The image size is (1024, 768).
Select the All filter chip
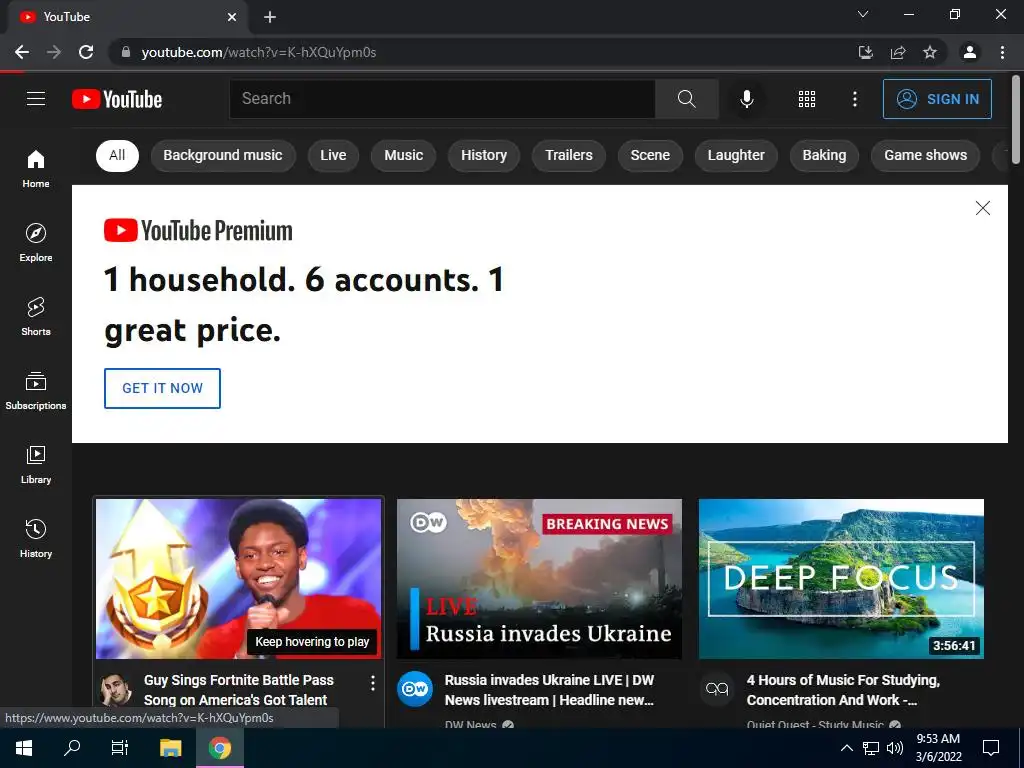117,155
